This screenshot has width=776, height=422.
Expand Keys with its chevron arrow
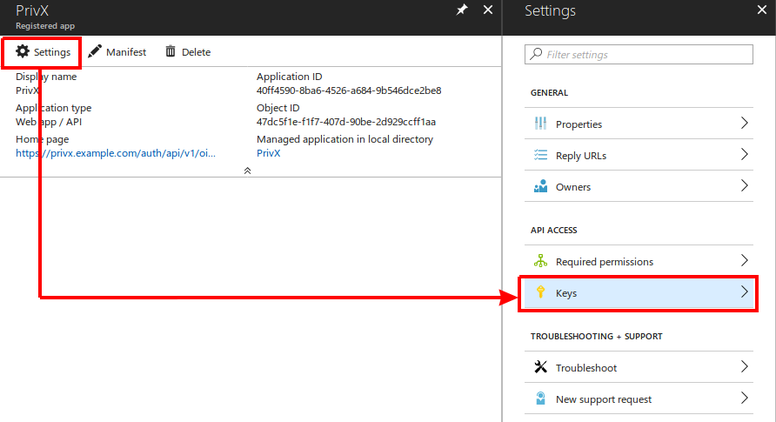(744, 292)
